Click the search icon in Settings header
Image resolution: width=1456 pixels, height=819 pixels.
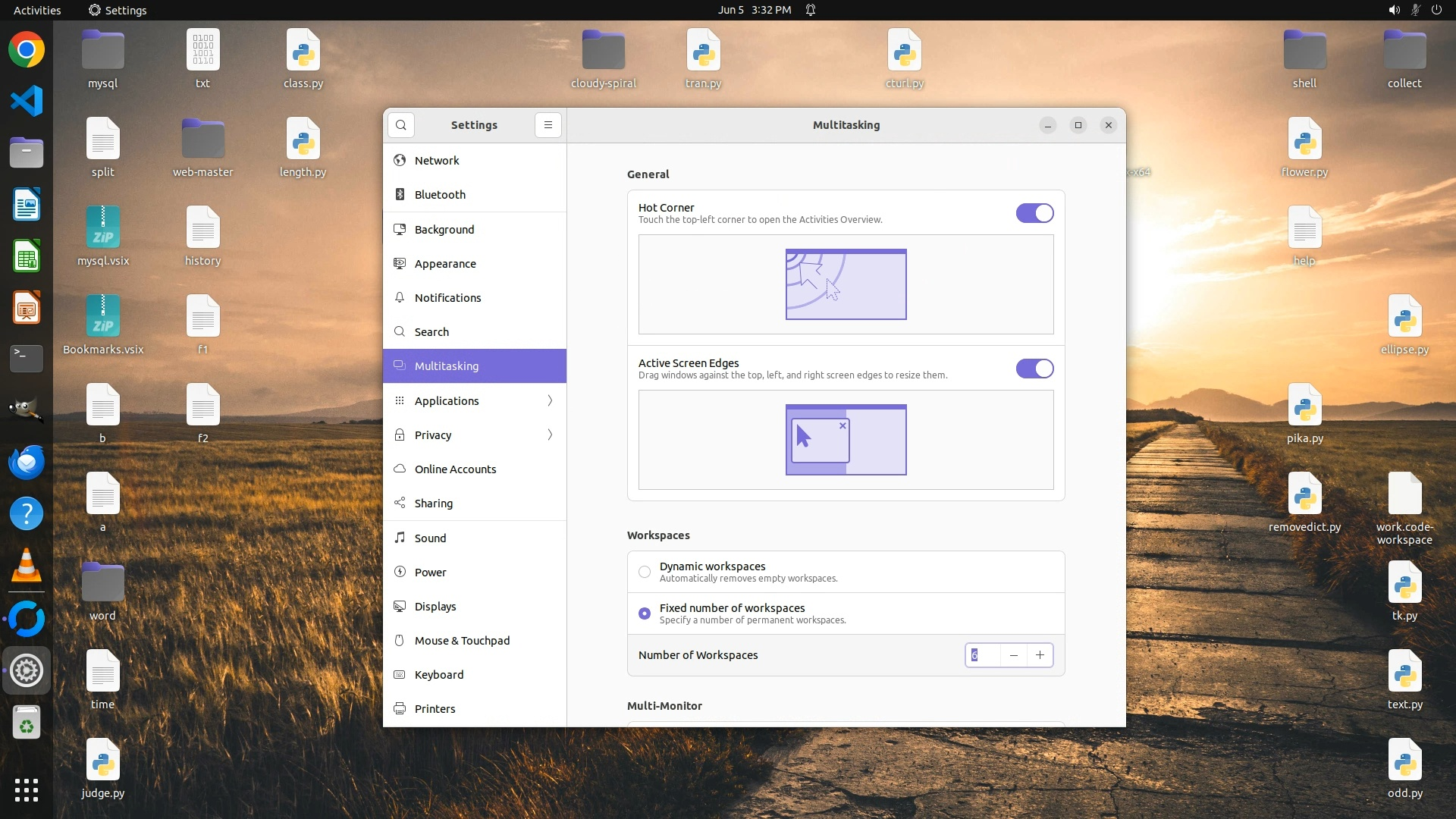[401, 125]
